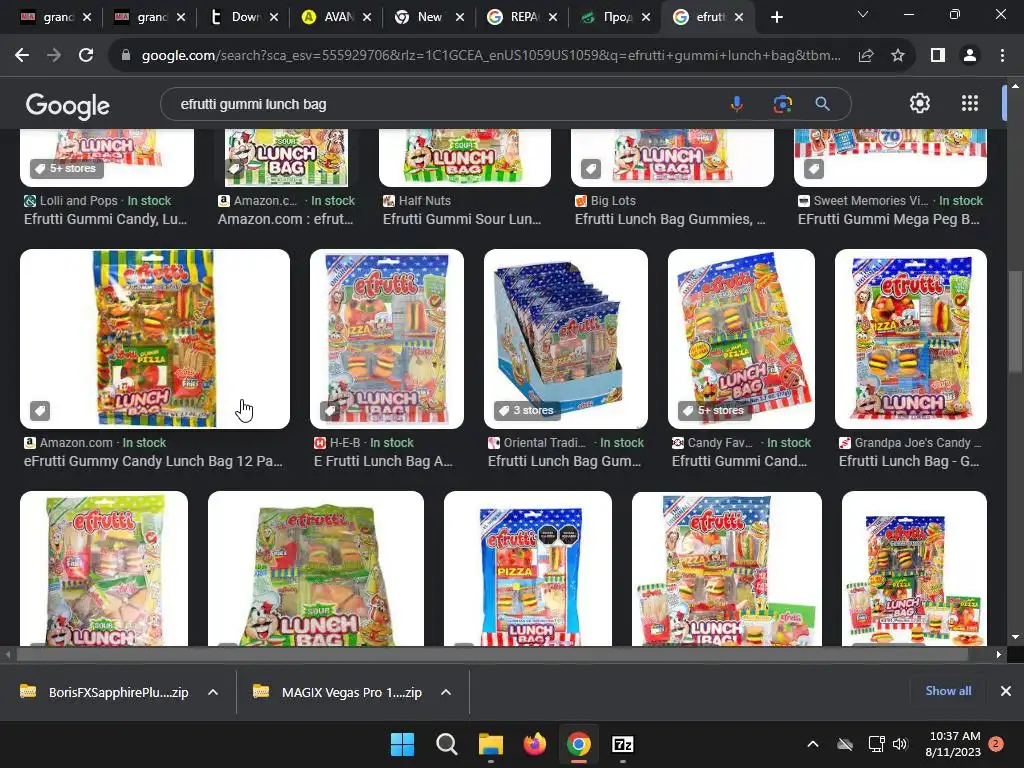Go back with the browser back arrow
1024x768 pixels.
tap(22, 56)
